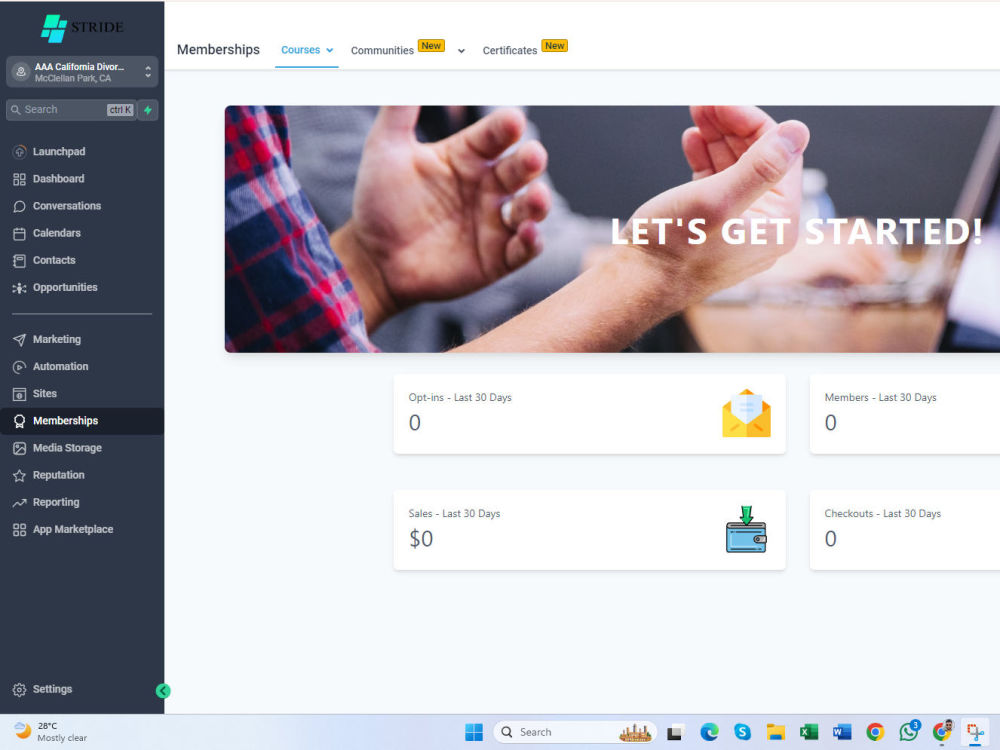The width and height of the screenshot is (1000, 750).
Task: Click the Sales wallet icon
Action: (746, 529)
